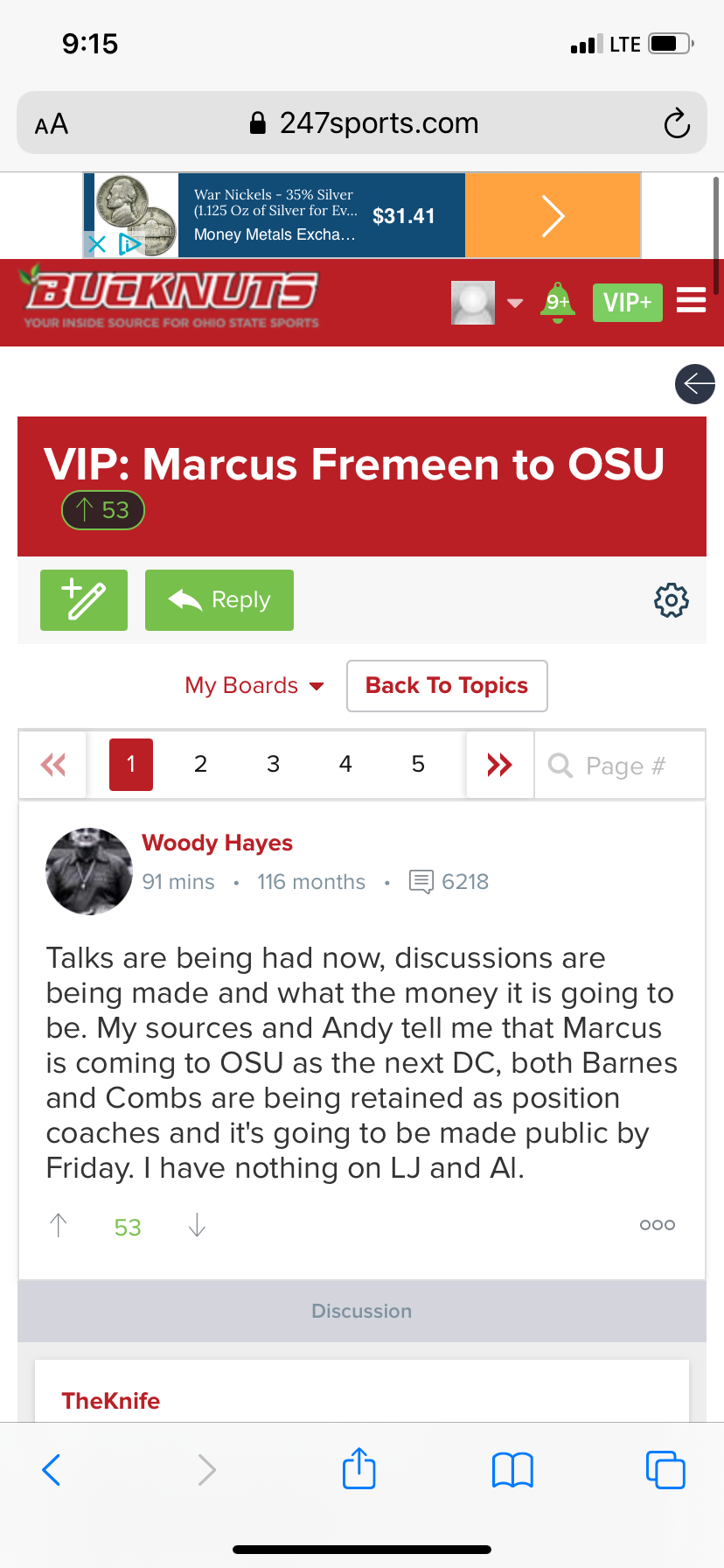Click Back To Topics button
The height and width of the screenshot is (1568, 724).
click(447, 686)
